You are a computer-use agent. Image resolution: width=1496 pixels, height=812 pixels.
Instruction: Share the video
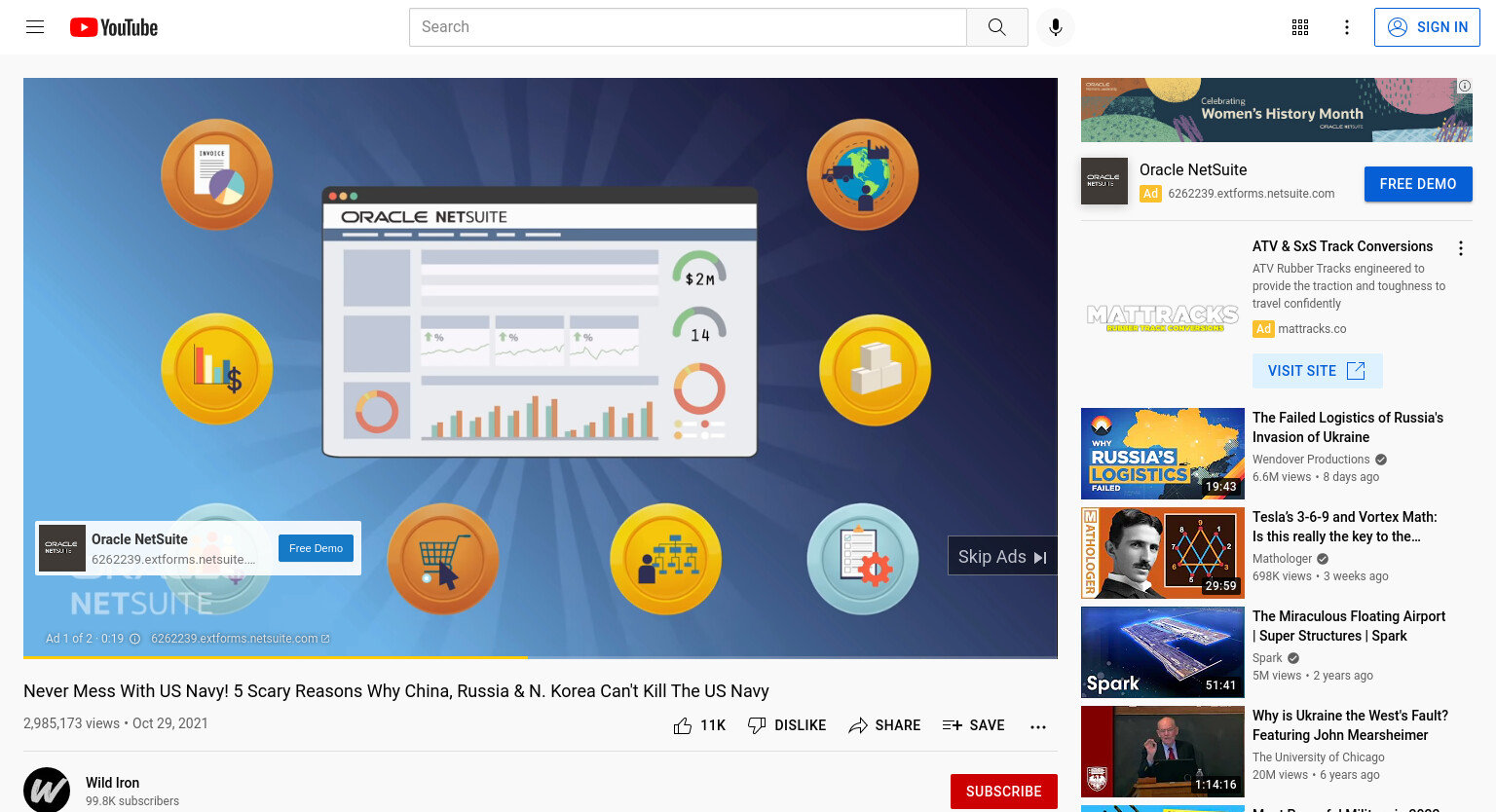884,725
